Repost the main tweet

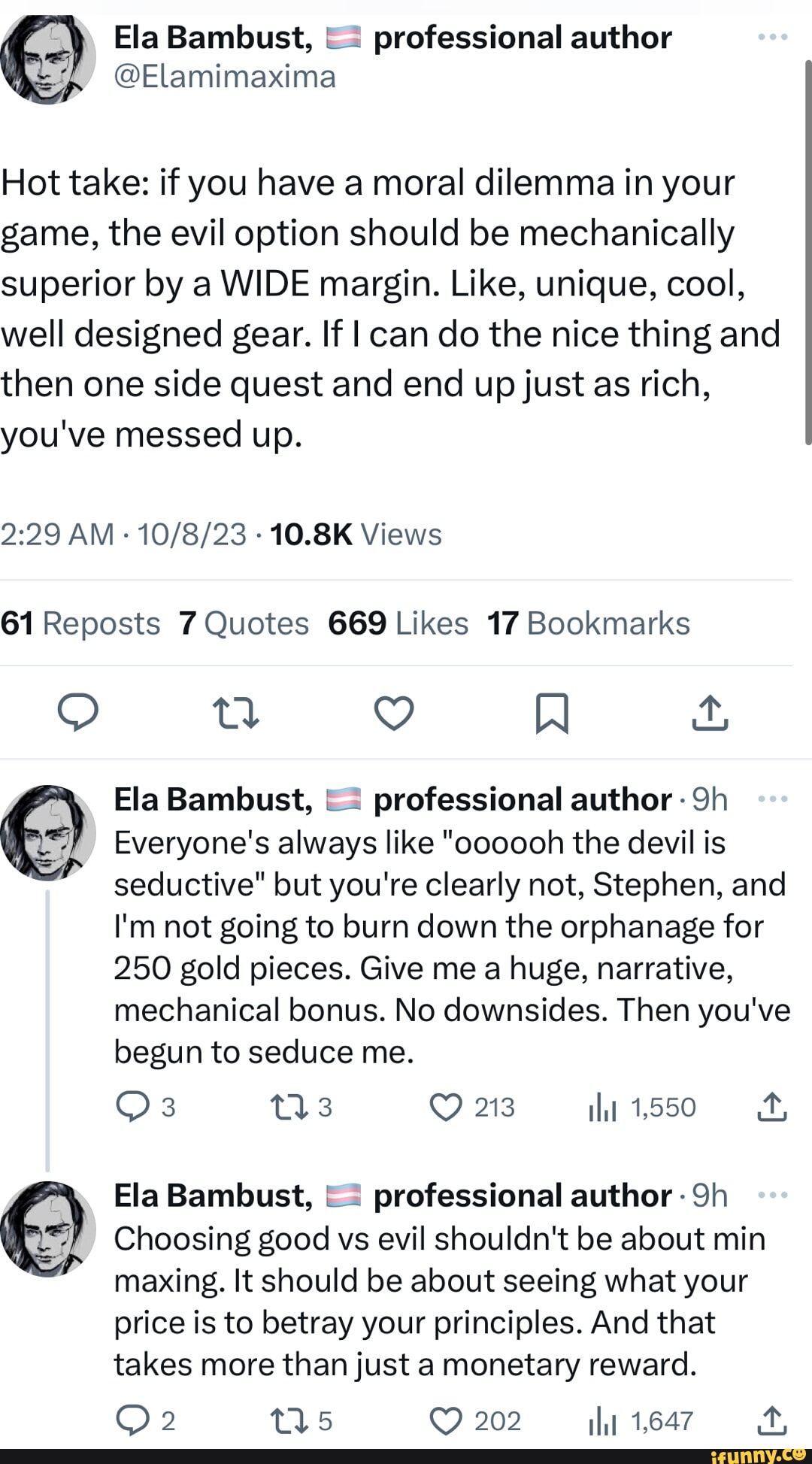pyautogui.click(x=237, y=714)
